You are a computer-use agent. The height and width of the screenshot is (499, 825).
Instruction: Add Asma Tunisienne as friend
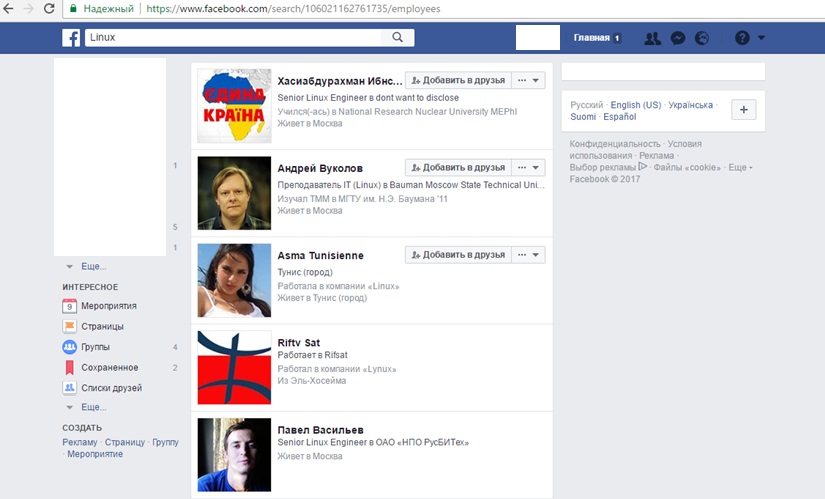(458, 255)
